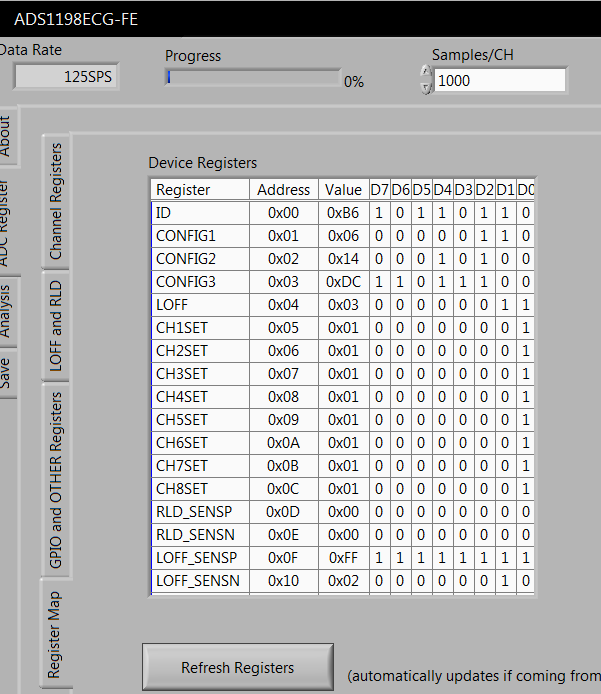The width and height of the screenshot is (601, 694).
Task: Click the 0xFF value for LOFF_SENSP
Action: [343, 558]
